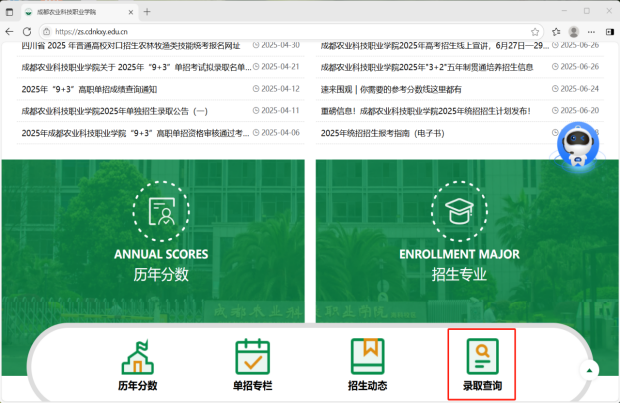Open 2025年统招招生报考指南（电子书） link
Viewport: 621px width, 404px height.
[383, 133]
